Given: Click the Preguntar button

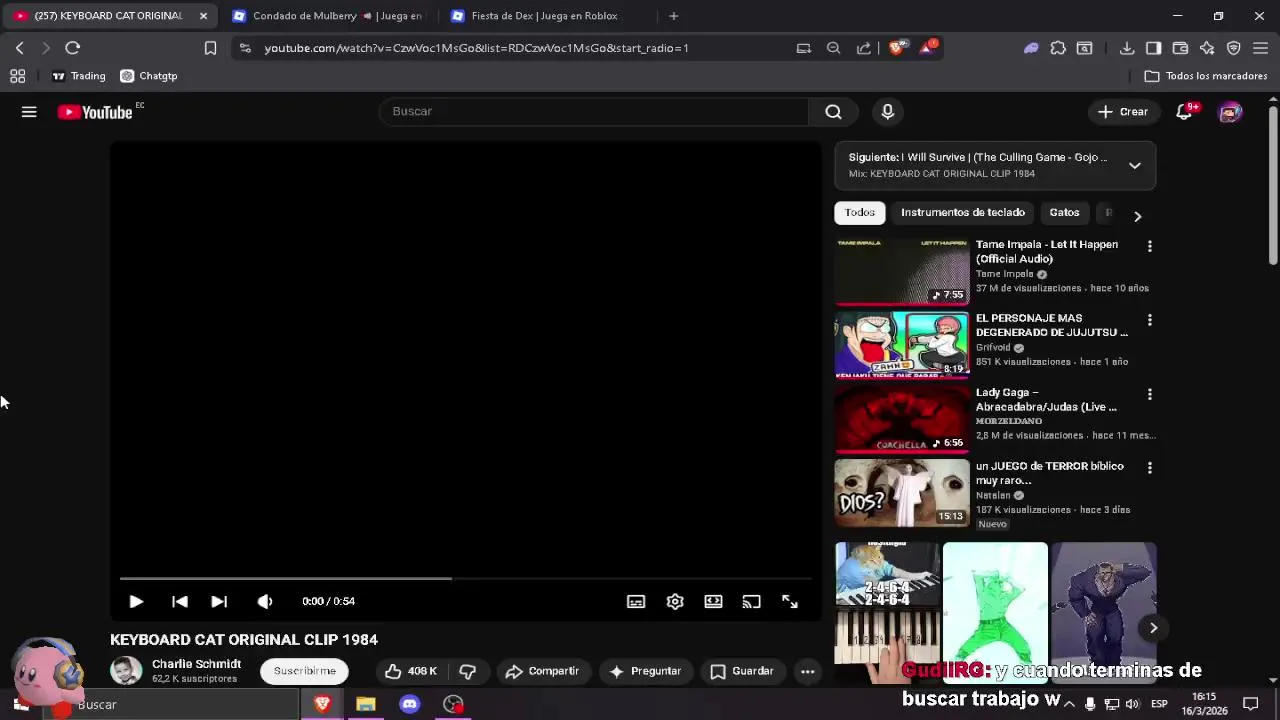Looking at the screenshot, I should pos(645,671).
